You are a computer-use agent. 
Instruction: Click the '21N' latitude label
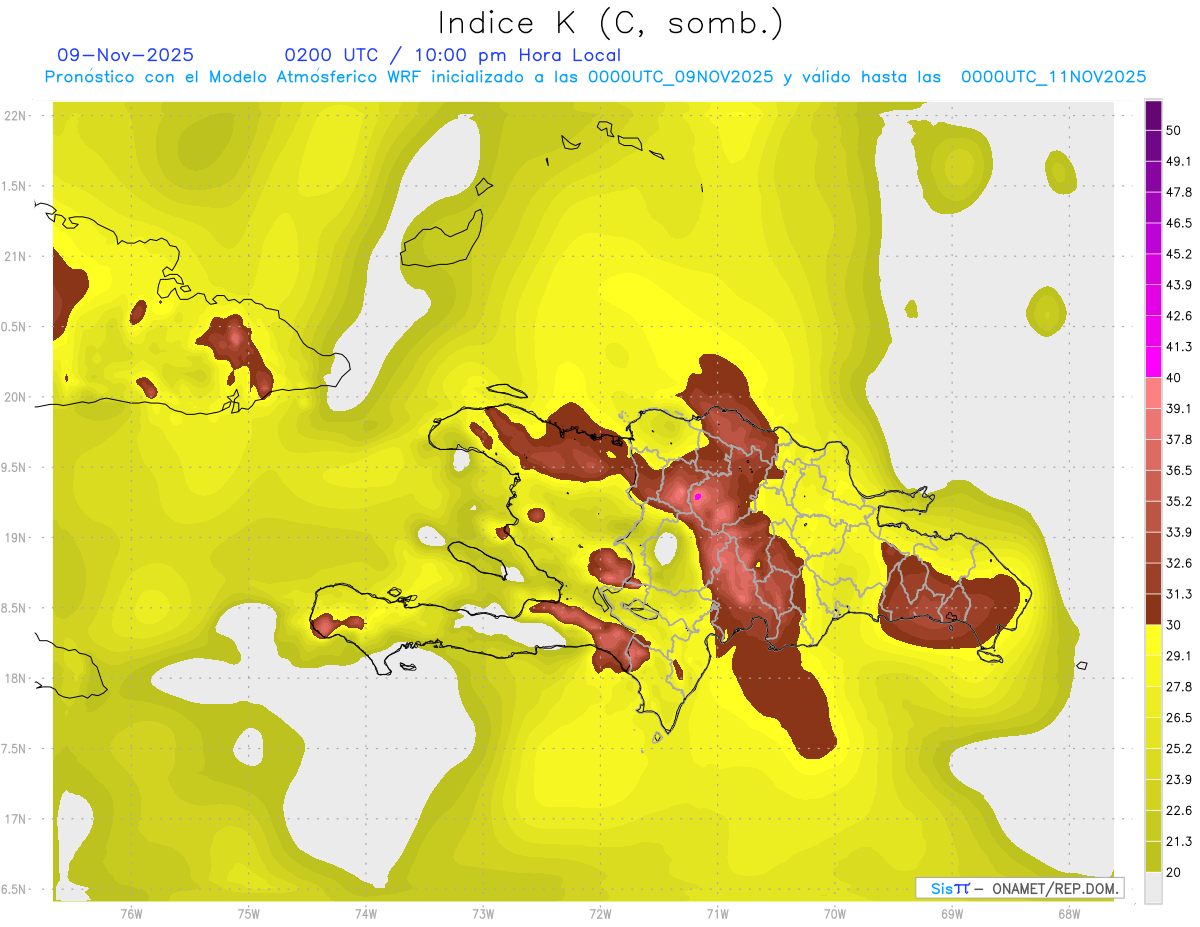click(x=15, y=256)
